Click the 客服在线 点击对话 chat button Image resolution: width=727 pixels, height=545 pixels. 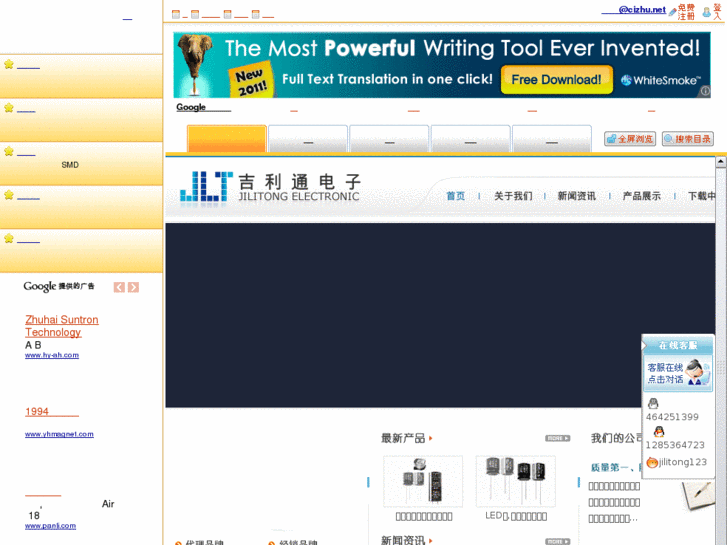click(x=678, y=373)
